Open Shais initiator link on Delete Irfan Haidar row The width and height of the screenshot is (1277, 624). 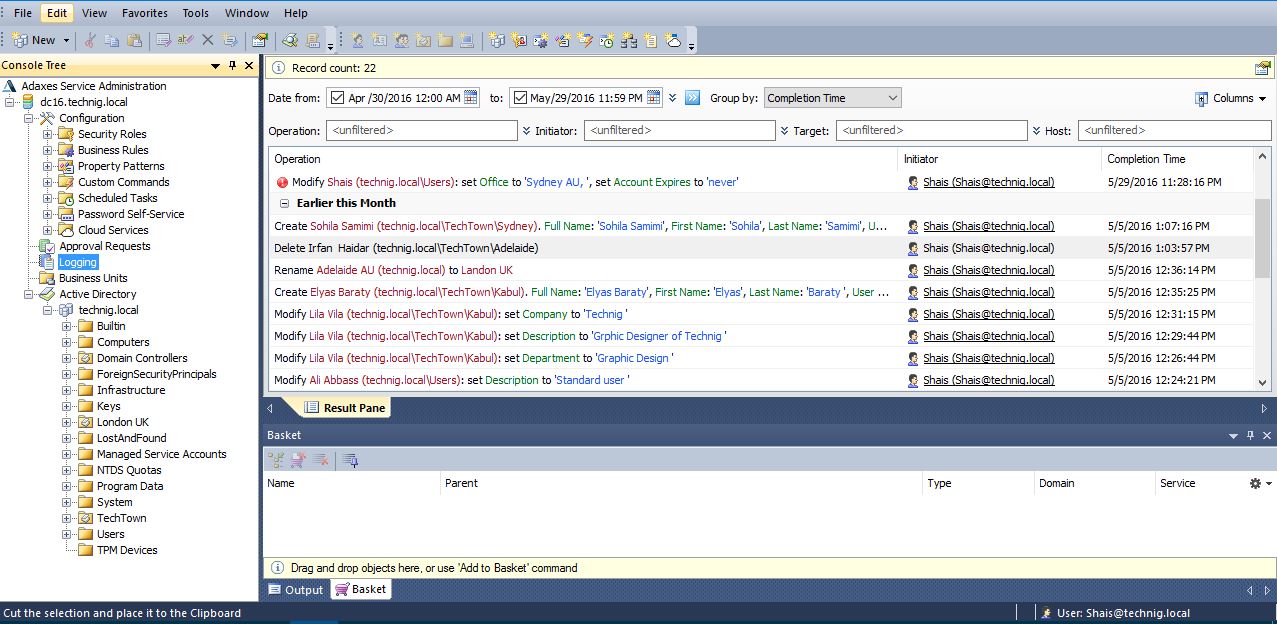click(x=988, y=248)
